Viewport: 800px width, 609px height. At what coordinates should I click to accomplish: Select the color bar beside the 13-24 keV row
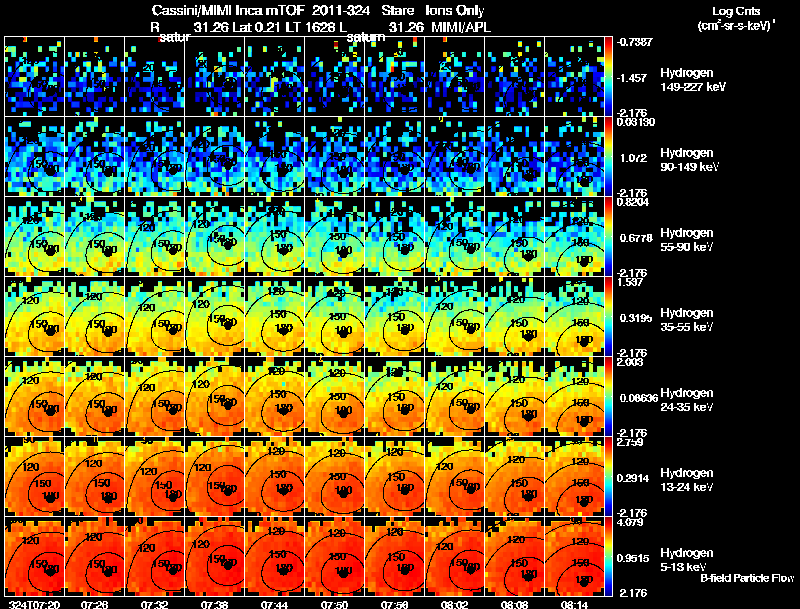[x=608, y=477]
